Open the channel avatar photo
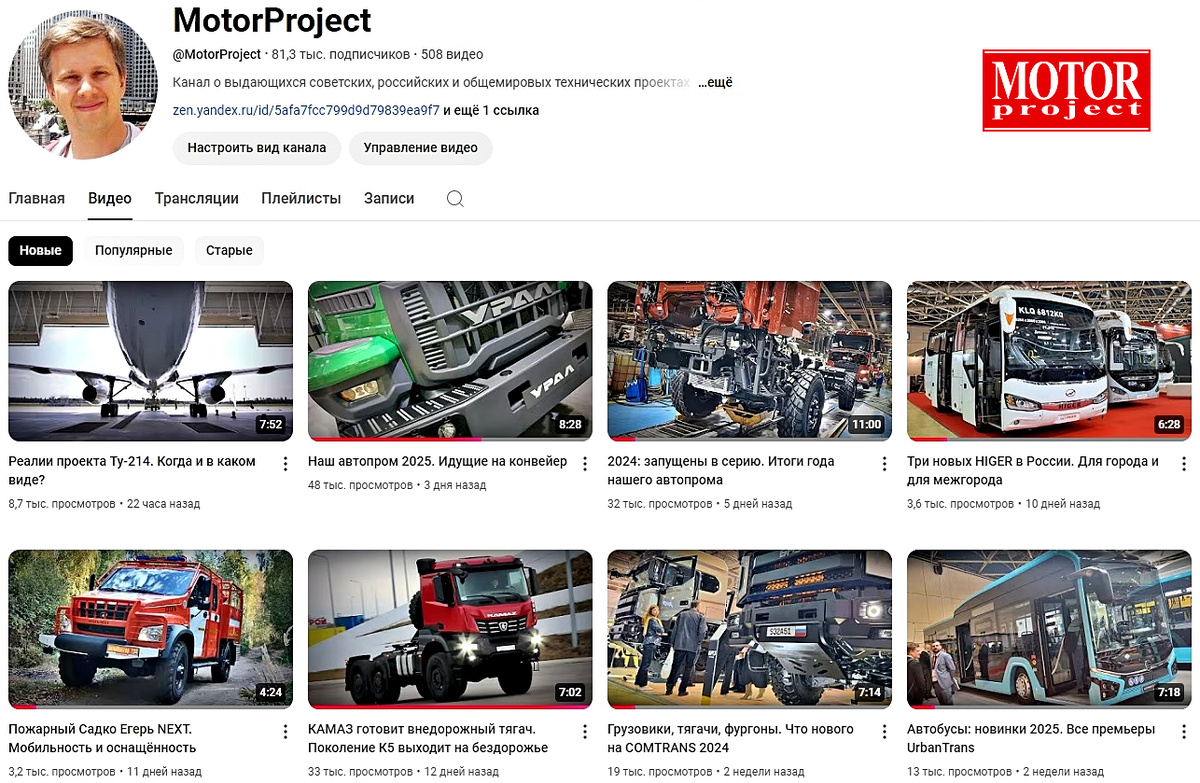1200x783 pixels. pos(83,85)
